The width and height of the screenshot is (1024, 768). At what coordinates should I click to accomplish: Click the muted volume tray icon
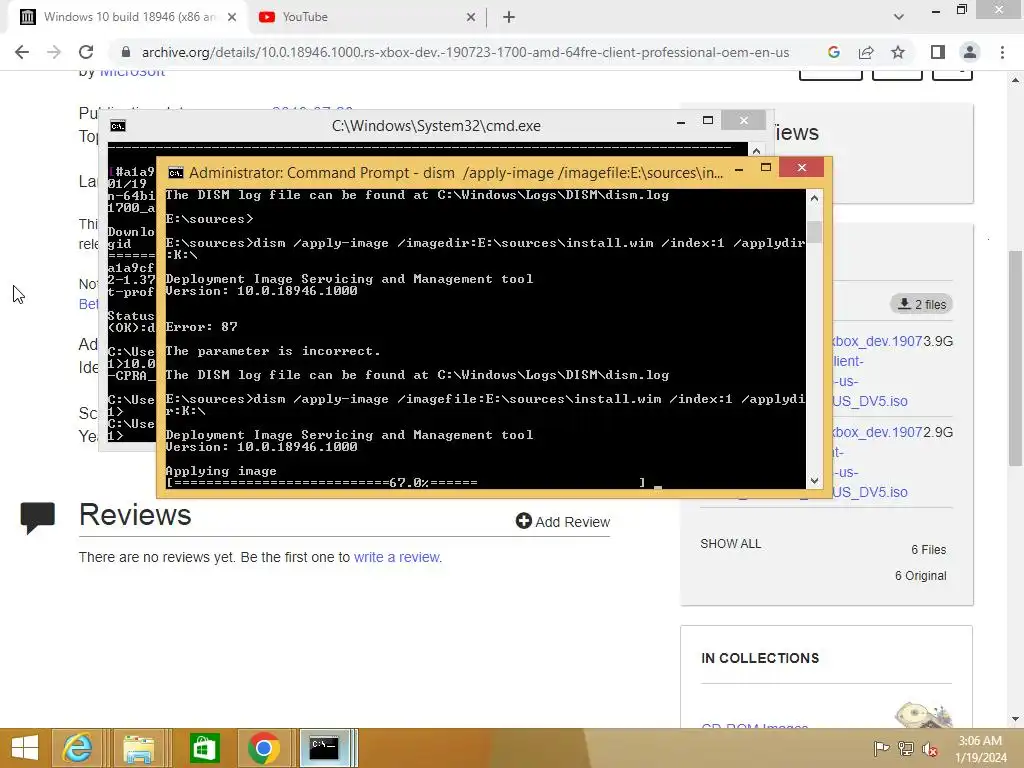[930, 748]
